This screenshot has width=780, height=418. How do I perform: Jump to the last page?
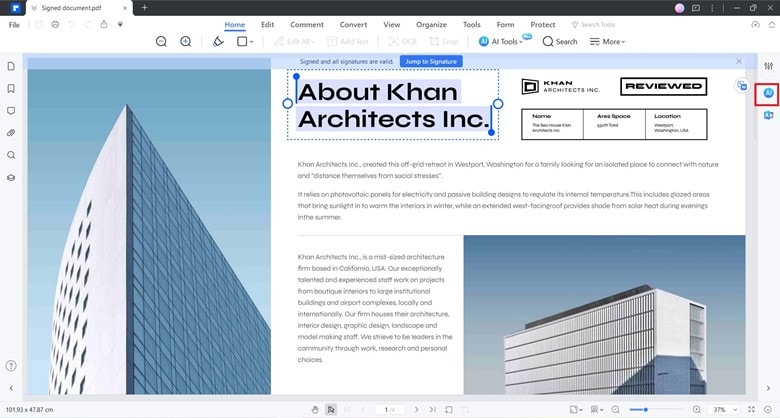[432, 410]
